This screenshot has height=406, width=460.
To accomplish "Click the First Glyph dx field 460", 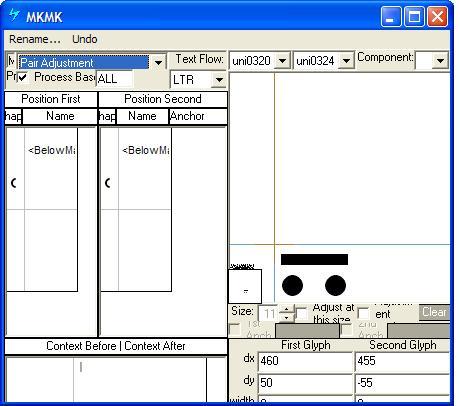I will point(305,361).
